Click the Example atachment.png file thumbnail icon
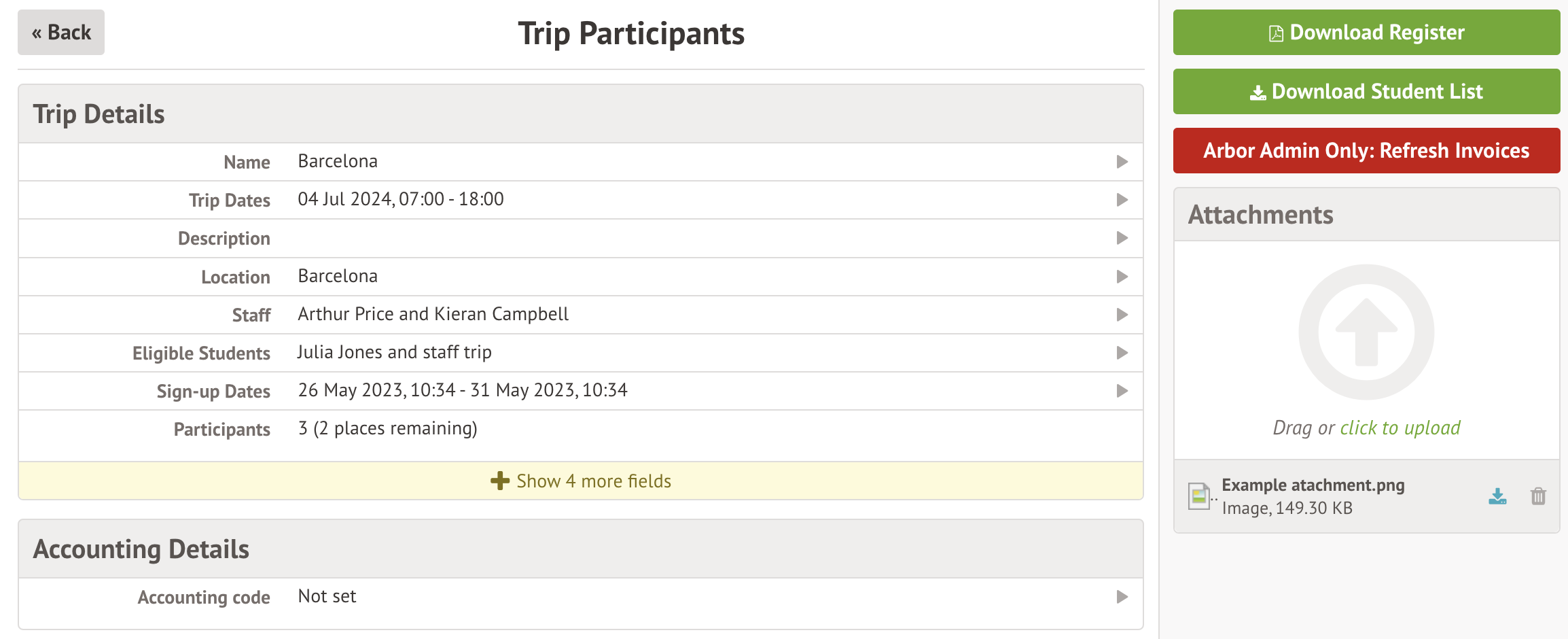 pos(1199,496)
